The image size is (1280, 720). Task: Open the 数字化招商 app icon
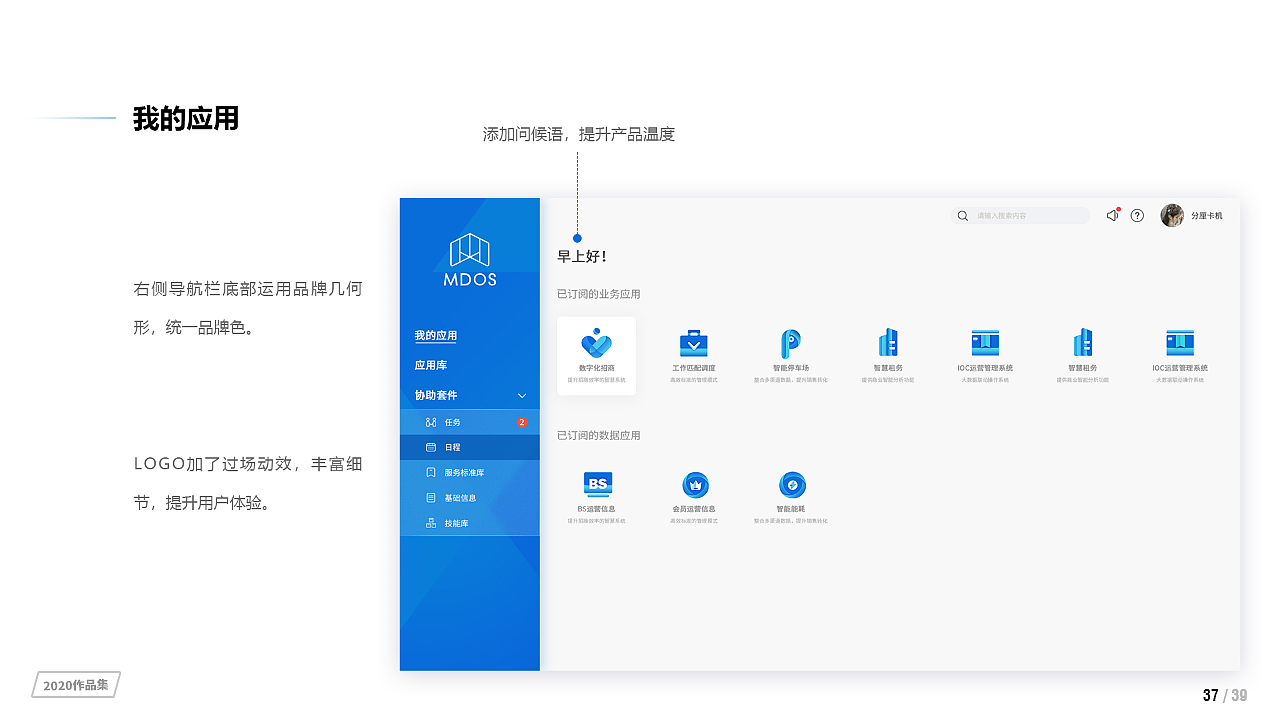(x=596, y=343)
